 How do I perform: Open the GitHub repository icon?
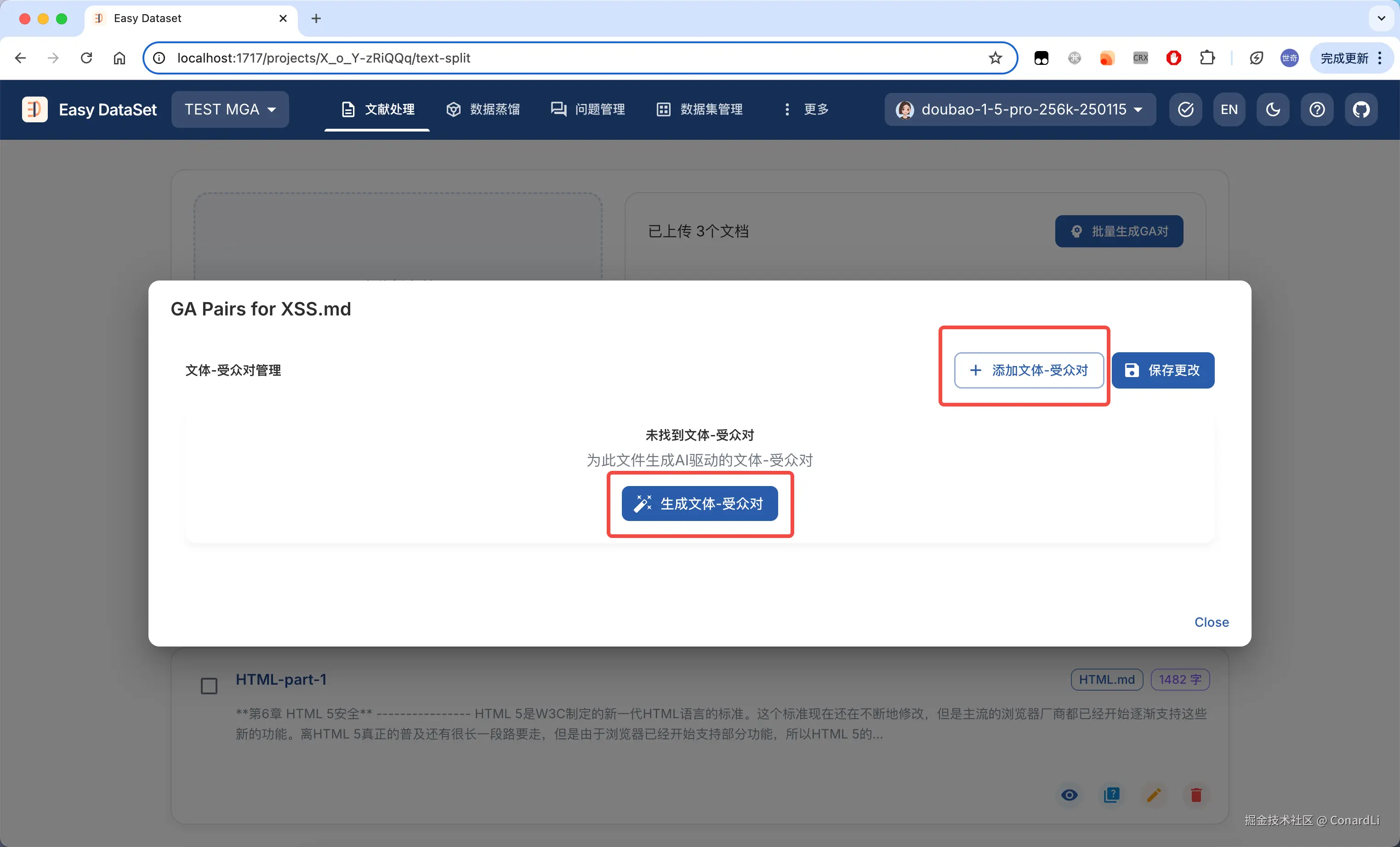[1361, 109]
